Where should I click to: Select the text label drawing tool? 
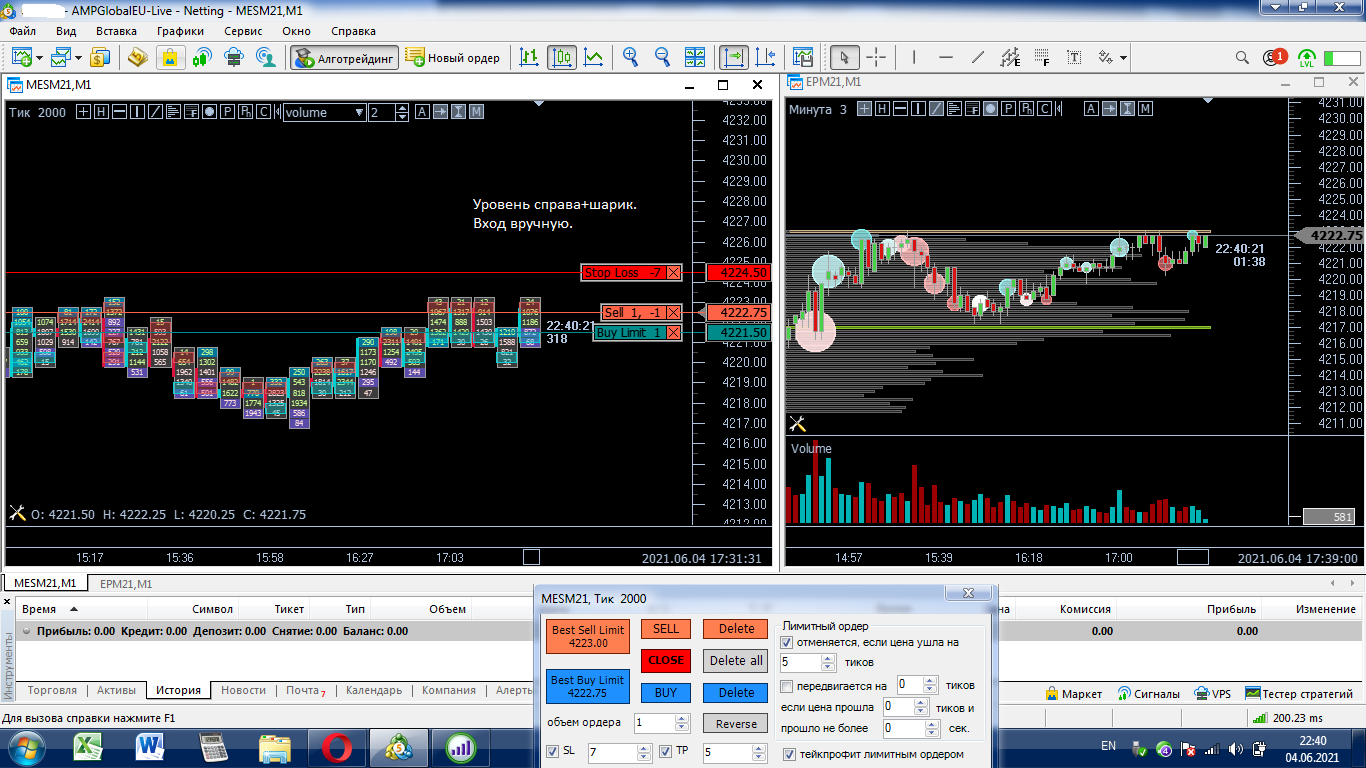(1075, 58)
